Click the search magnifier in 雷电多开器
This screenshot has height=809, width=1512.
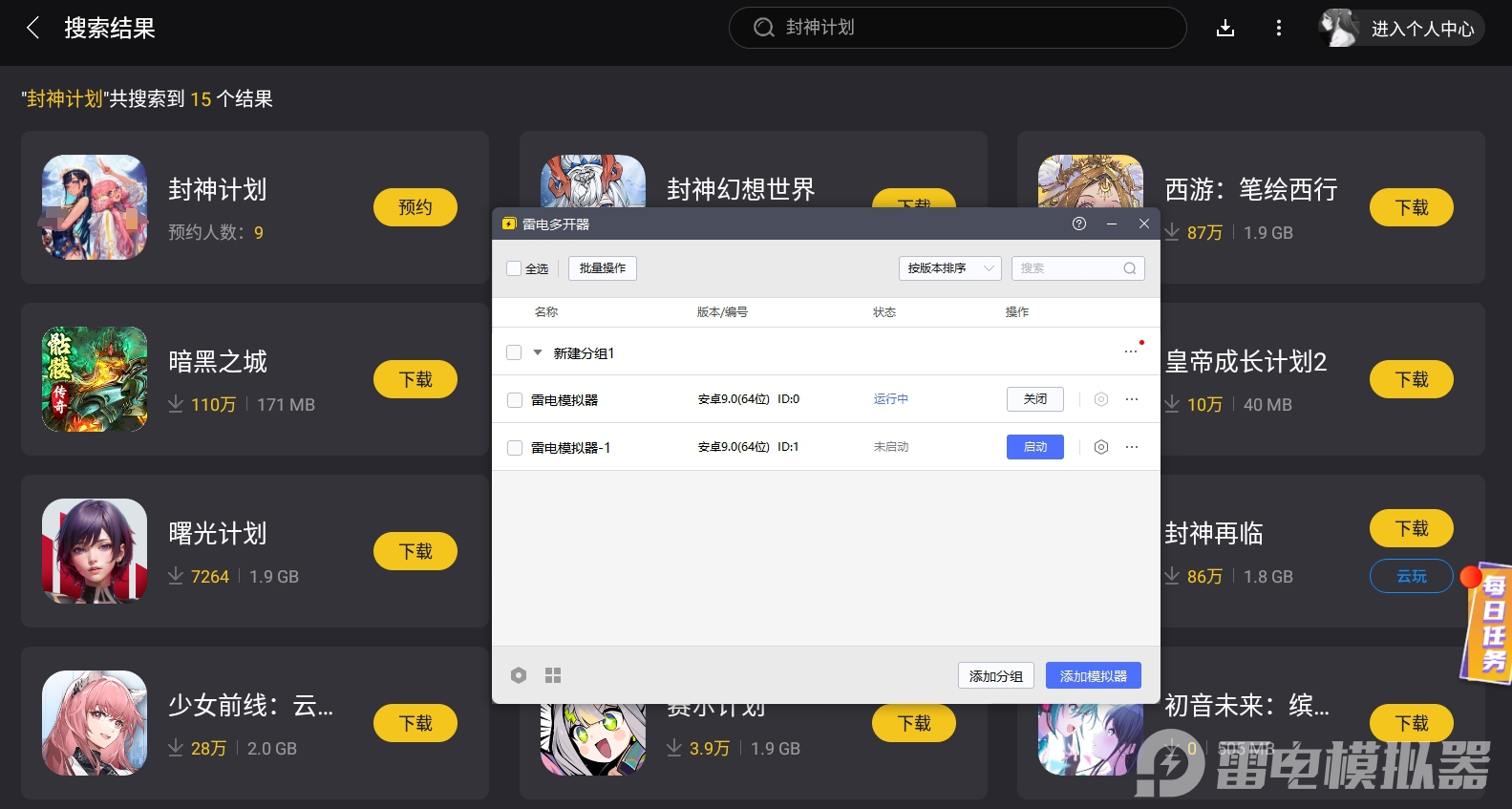(x=1130, y=268)
